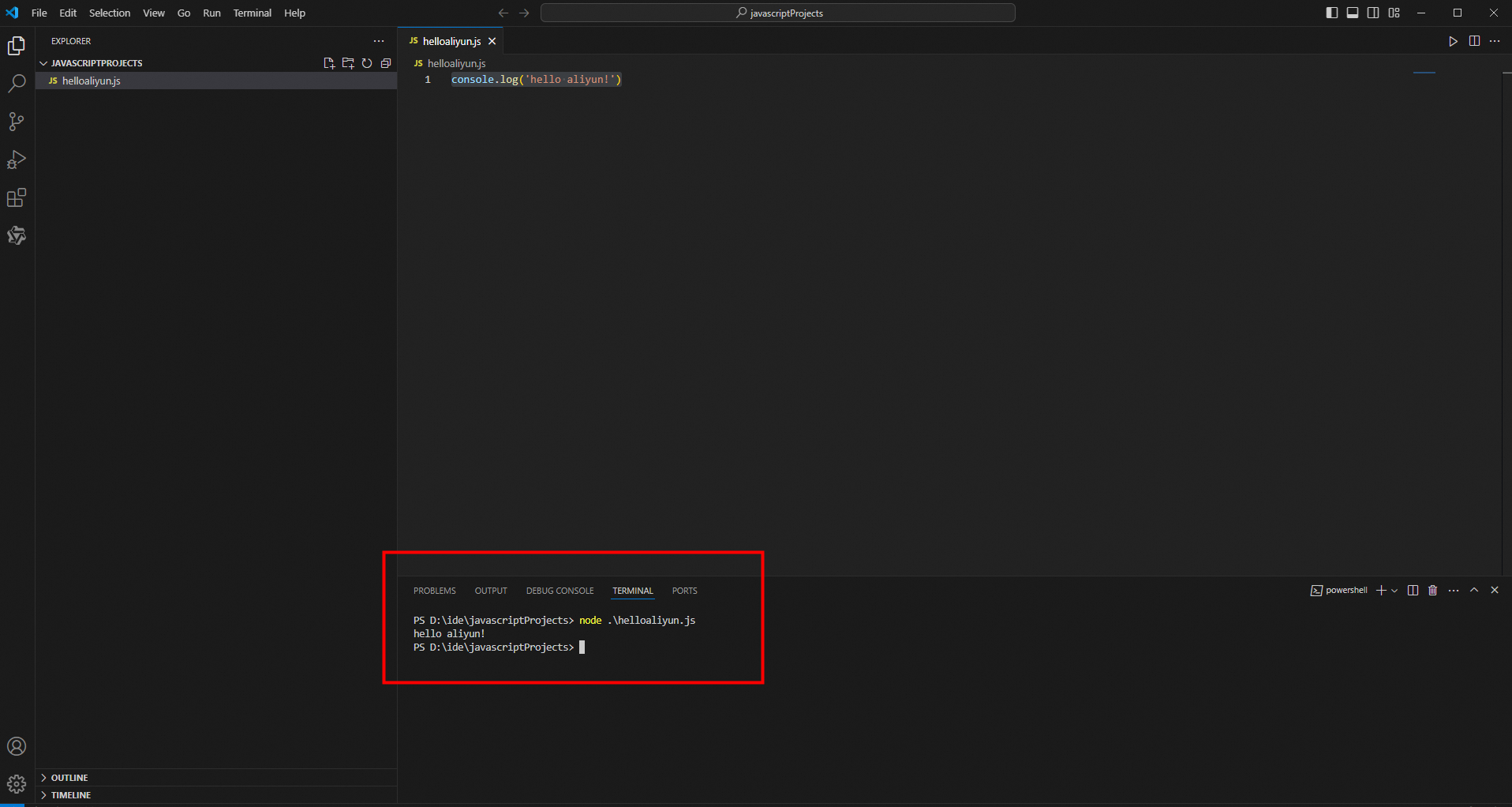Expand the OUTLINE section
This screenshot has width=1512, height=807.
(69, 778)
